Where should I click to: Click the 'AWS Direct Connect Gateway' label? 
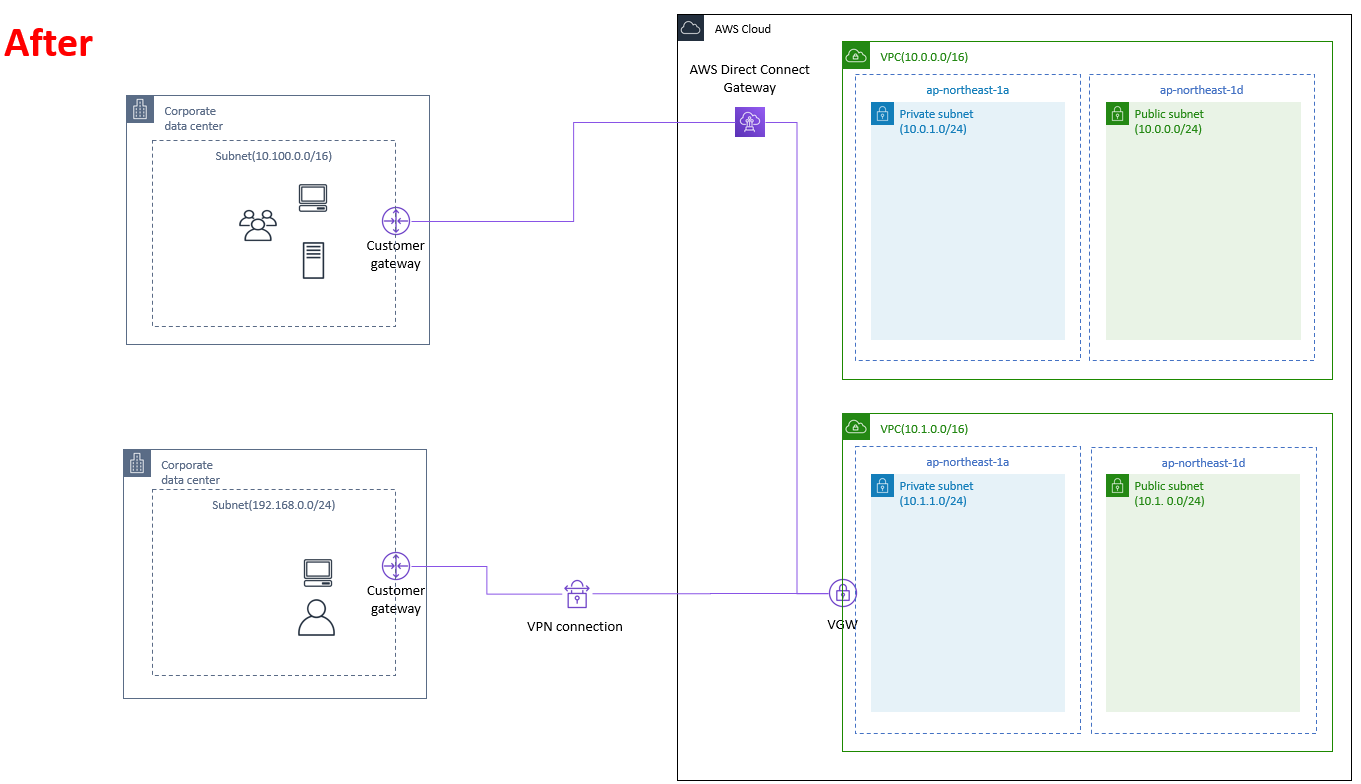tap(750, 79)
